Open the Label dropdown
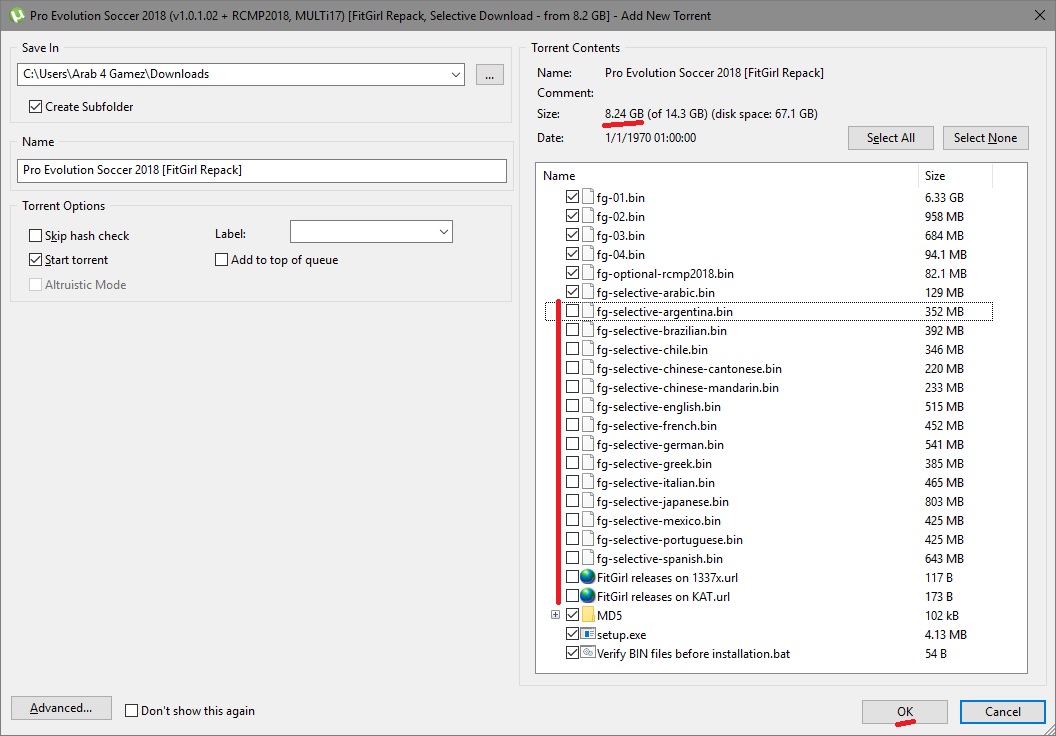1056x736 pixels. point(444,232)
